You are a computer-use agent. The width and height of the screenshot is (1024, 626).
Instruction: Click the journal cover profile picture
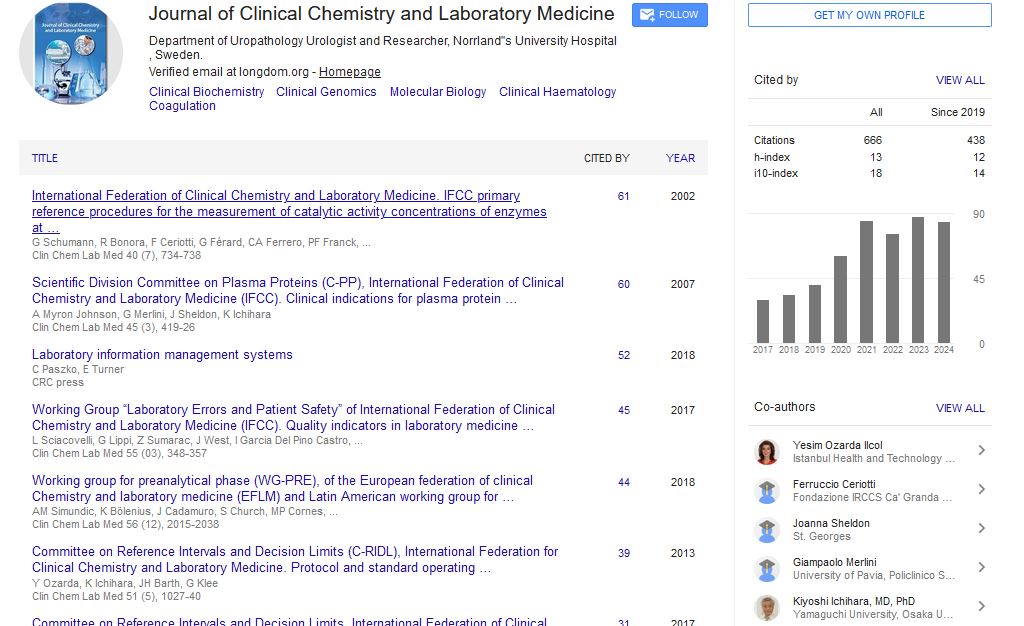(71, 54)
